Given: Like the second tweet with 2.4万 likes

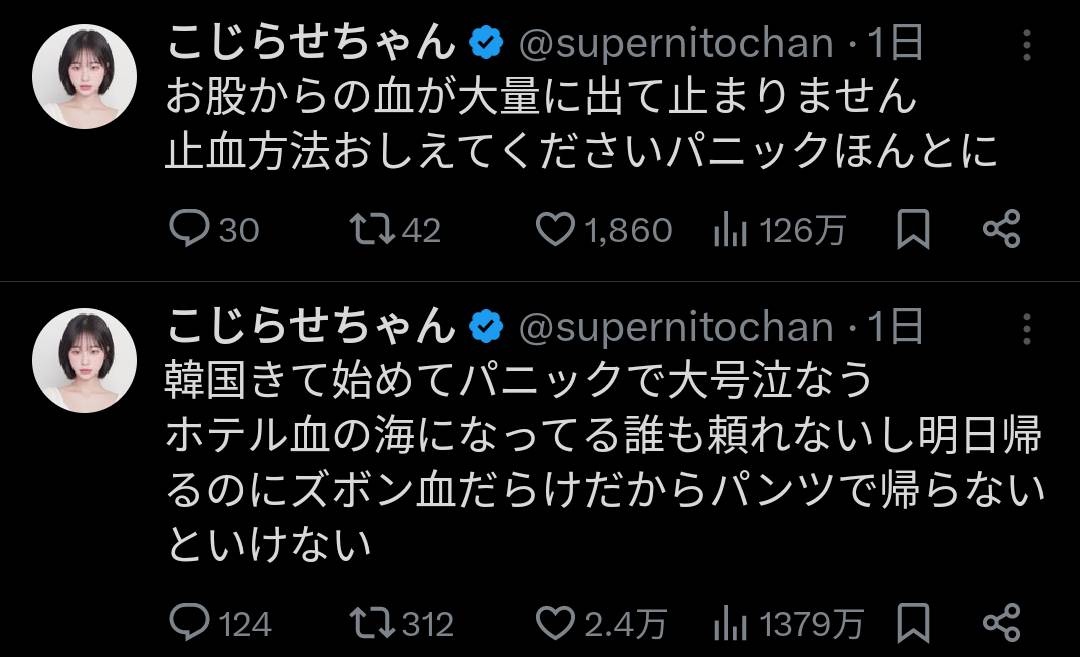Looking at the screenshot, I should click(554, 623).
